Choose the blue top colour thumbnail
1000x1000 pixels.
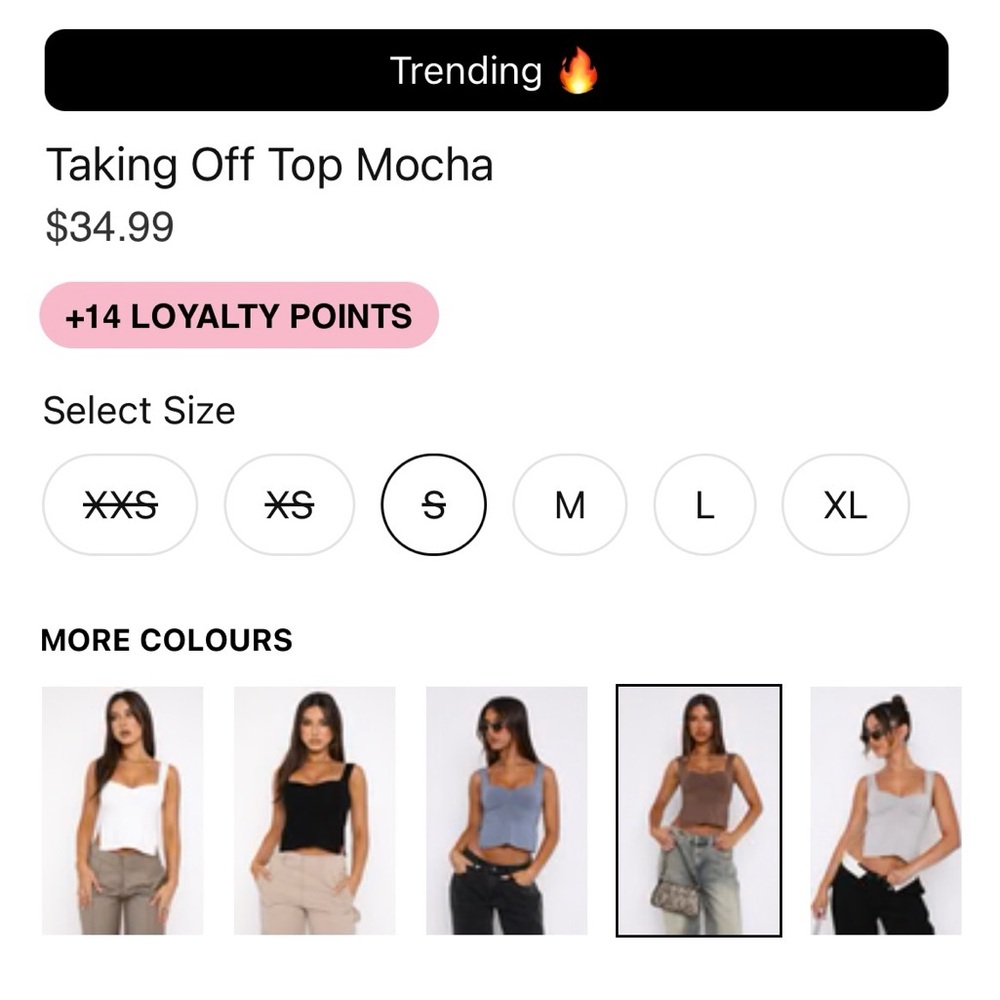click(506, 811)
